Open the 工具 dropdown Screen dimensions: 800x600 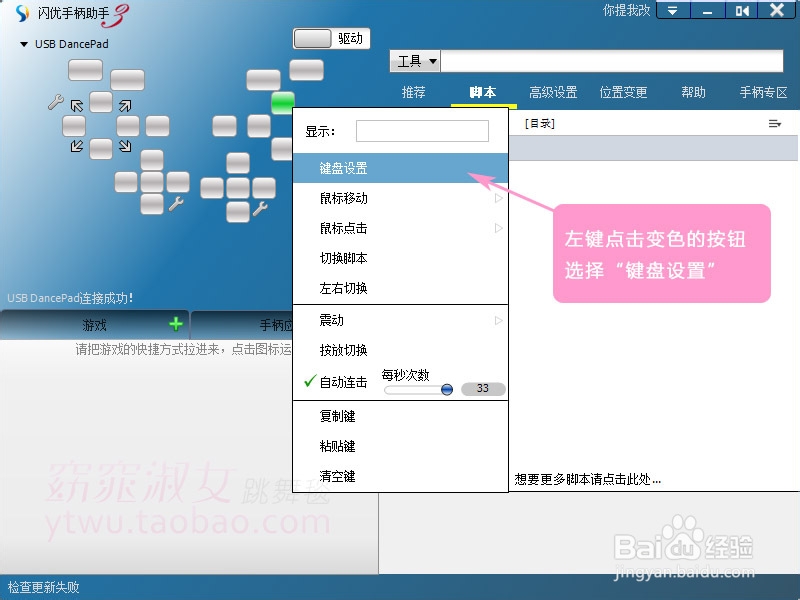pos(417,60)
